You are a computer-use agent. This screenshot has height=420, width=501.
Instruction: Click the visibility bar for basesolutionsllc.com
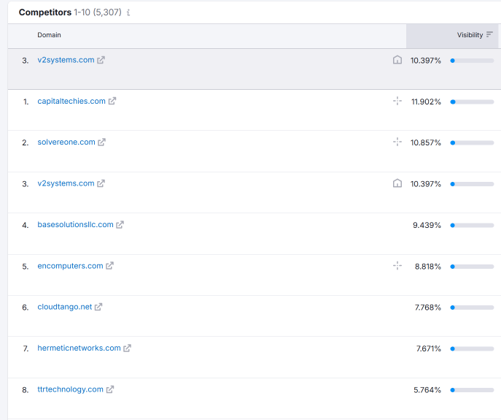pos(472,225)
